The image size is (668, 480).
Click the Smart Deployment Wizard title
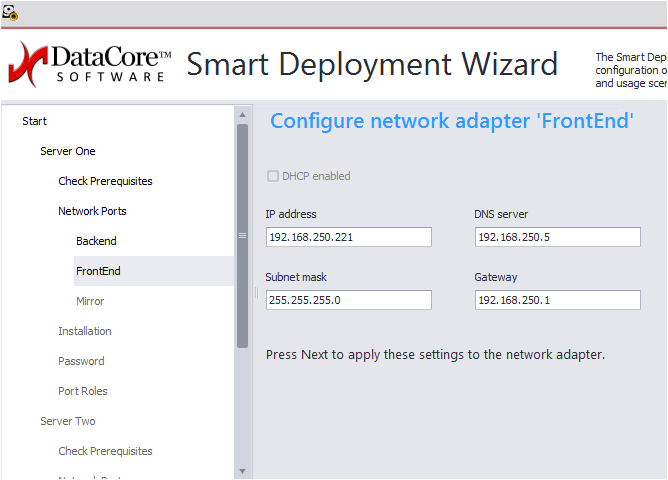[372, 65]
